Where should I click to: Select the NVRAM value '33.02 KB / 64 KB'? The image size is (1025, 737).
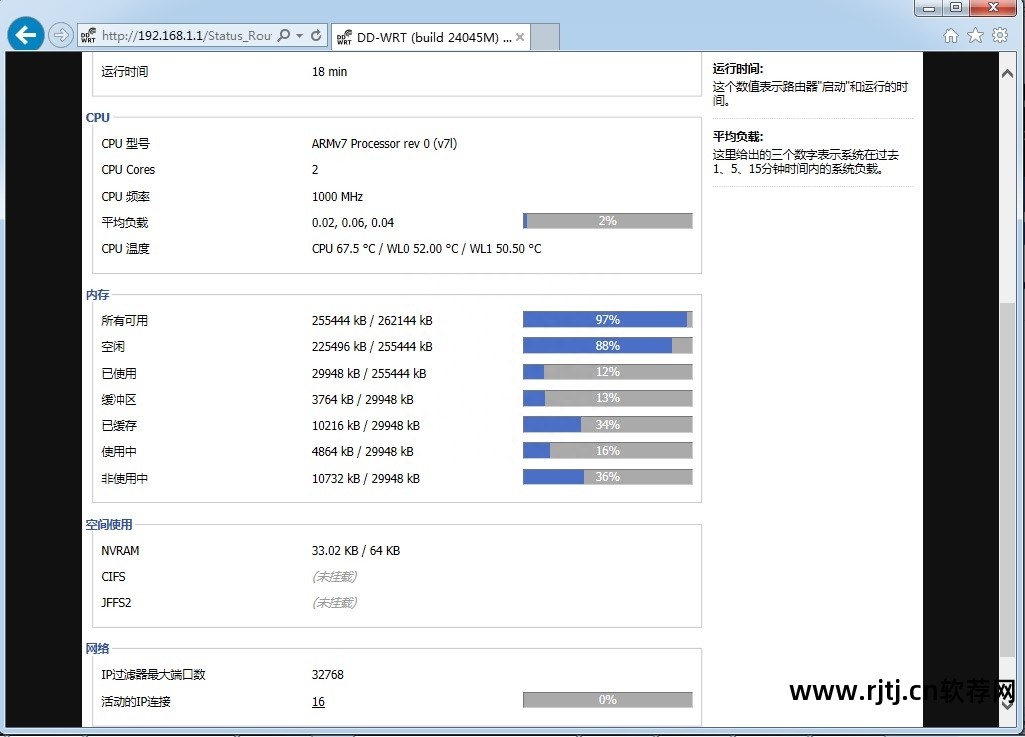tap(356, 551)
